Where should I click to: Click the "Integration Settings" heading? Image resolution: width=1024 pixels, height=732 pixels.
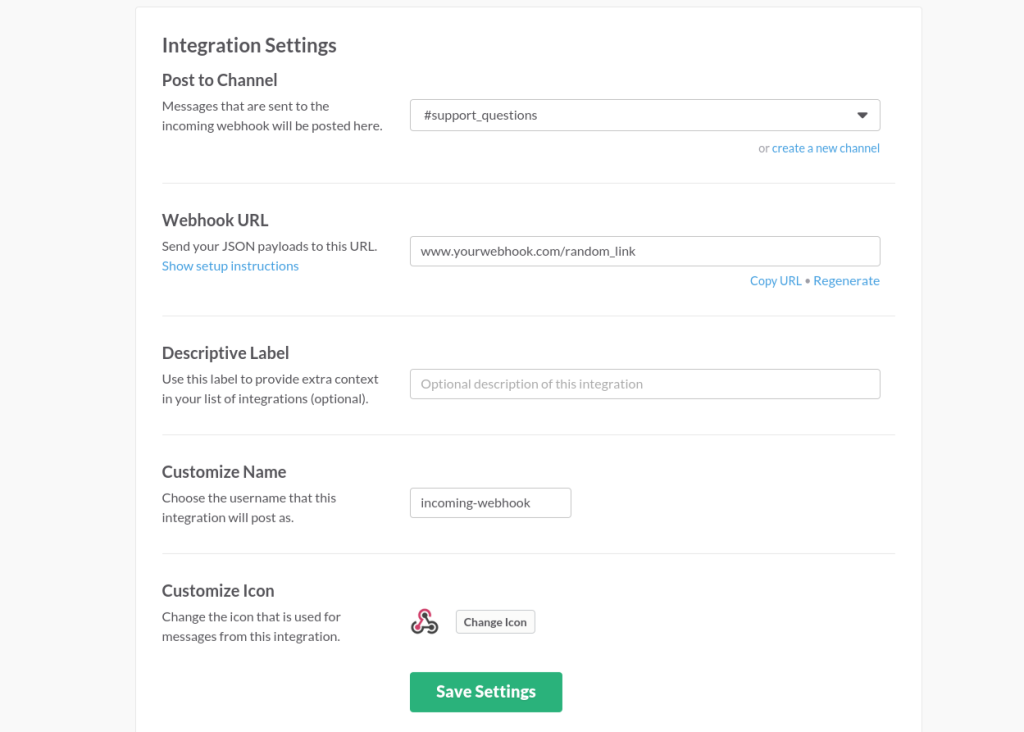tap(248, 45)
